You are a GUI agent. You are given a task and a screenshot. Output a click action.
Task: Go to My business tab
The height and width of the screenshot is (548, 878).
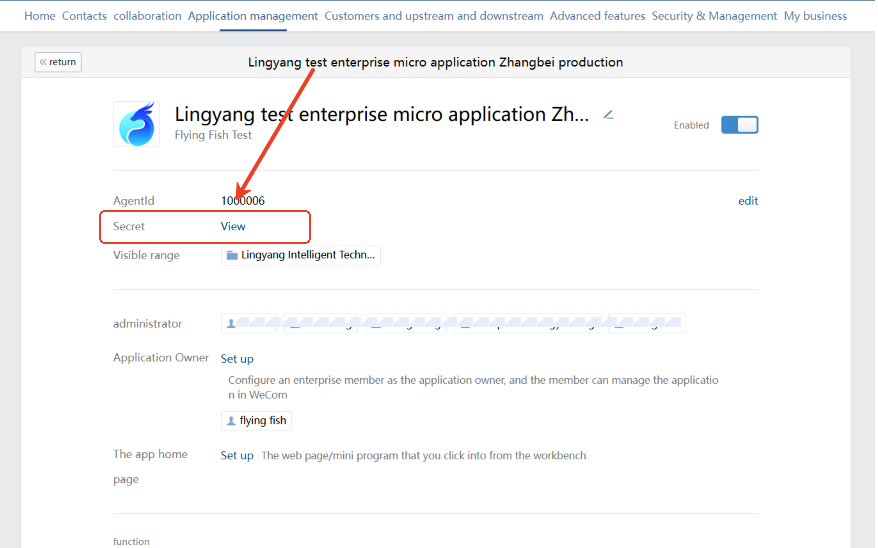point(815,16)
